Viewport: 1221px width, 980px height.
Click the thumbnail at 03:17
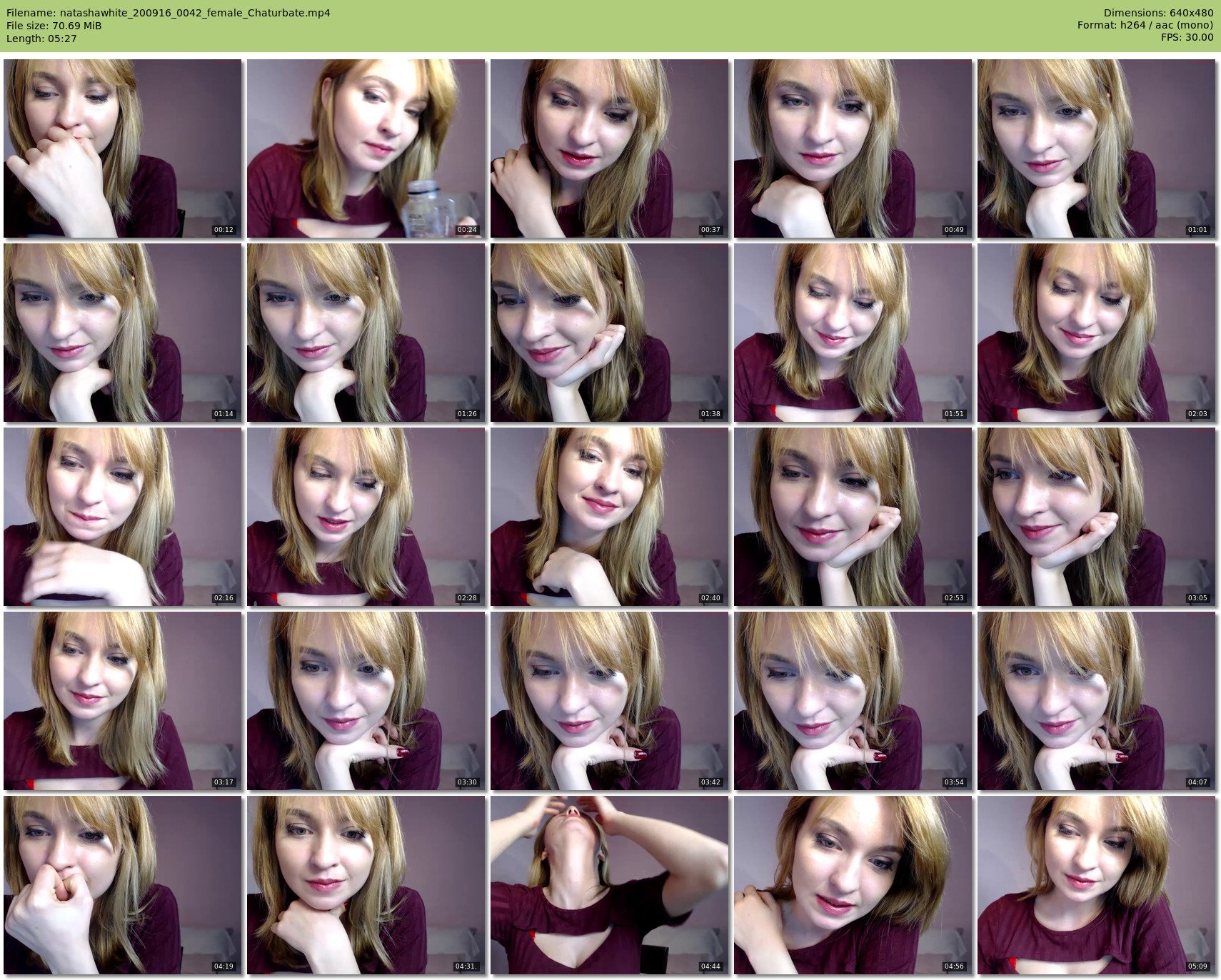click(x=123, y=701)
